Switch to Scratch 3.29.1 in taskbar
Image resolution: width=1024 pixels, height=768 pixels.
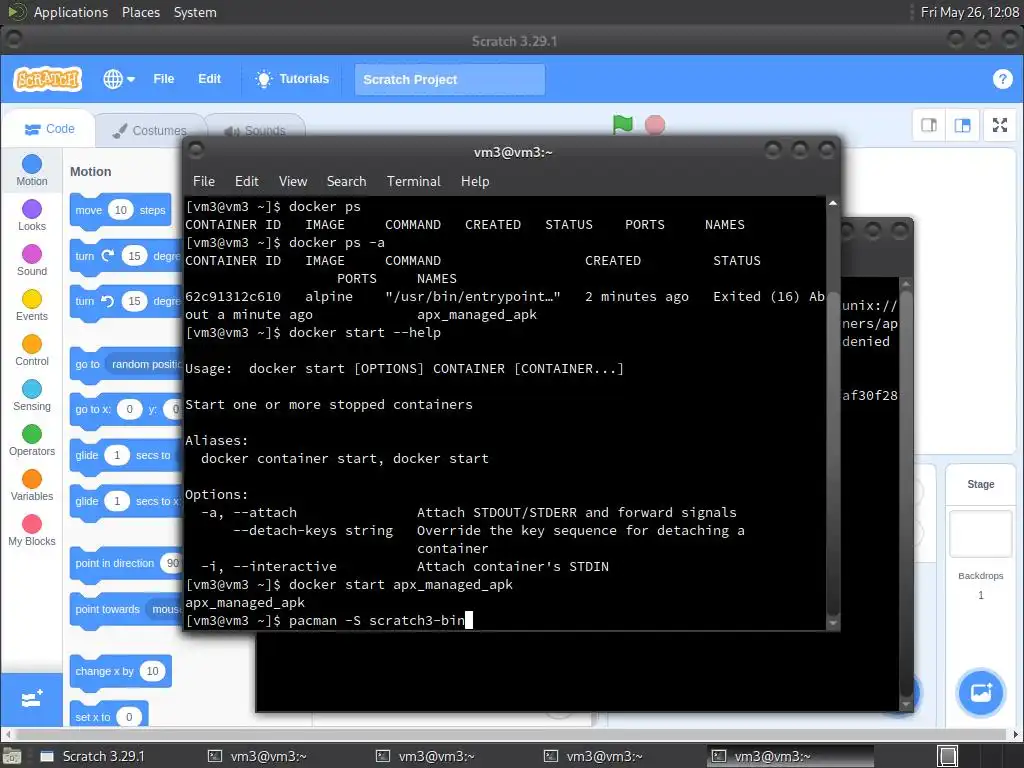pos(103,756)
